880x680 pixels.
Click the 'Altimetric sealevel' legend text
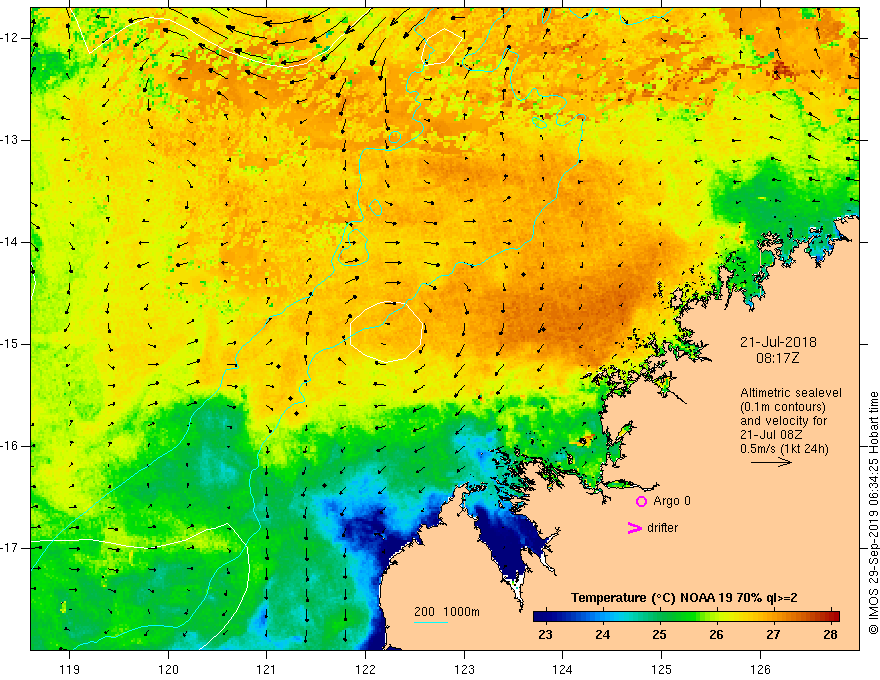tap(791, 393)
